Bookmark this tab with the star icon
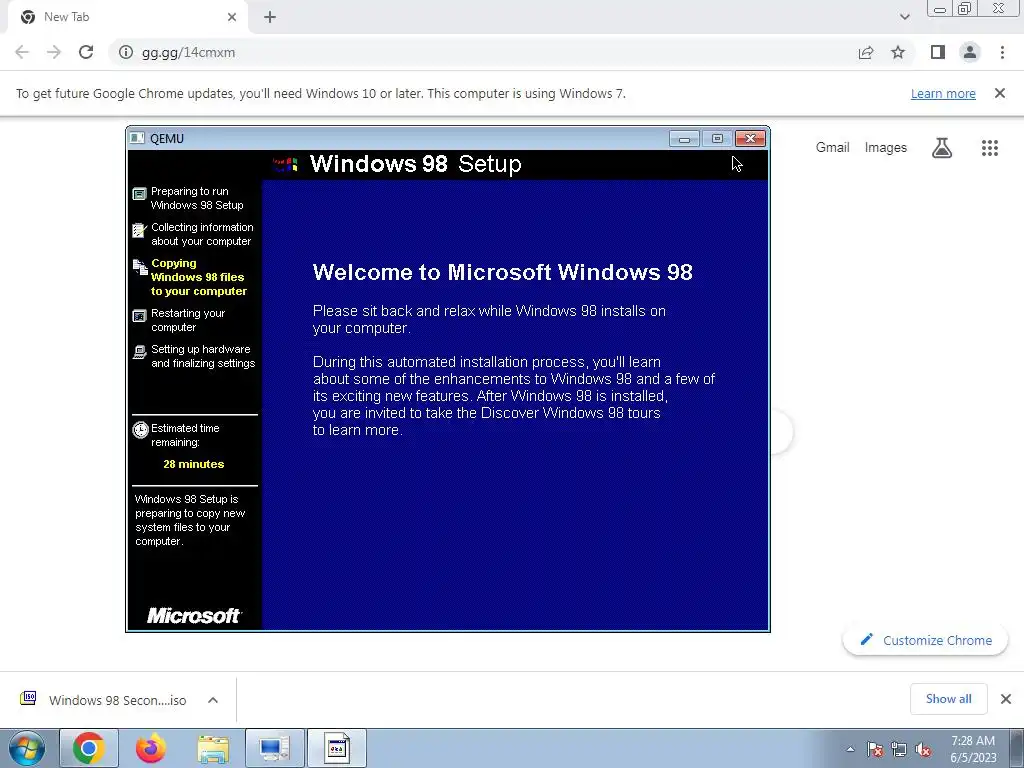 pyautogui.click(x=898, y=52)
